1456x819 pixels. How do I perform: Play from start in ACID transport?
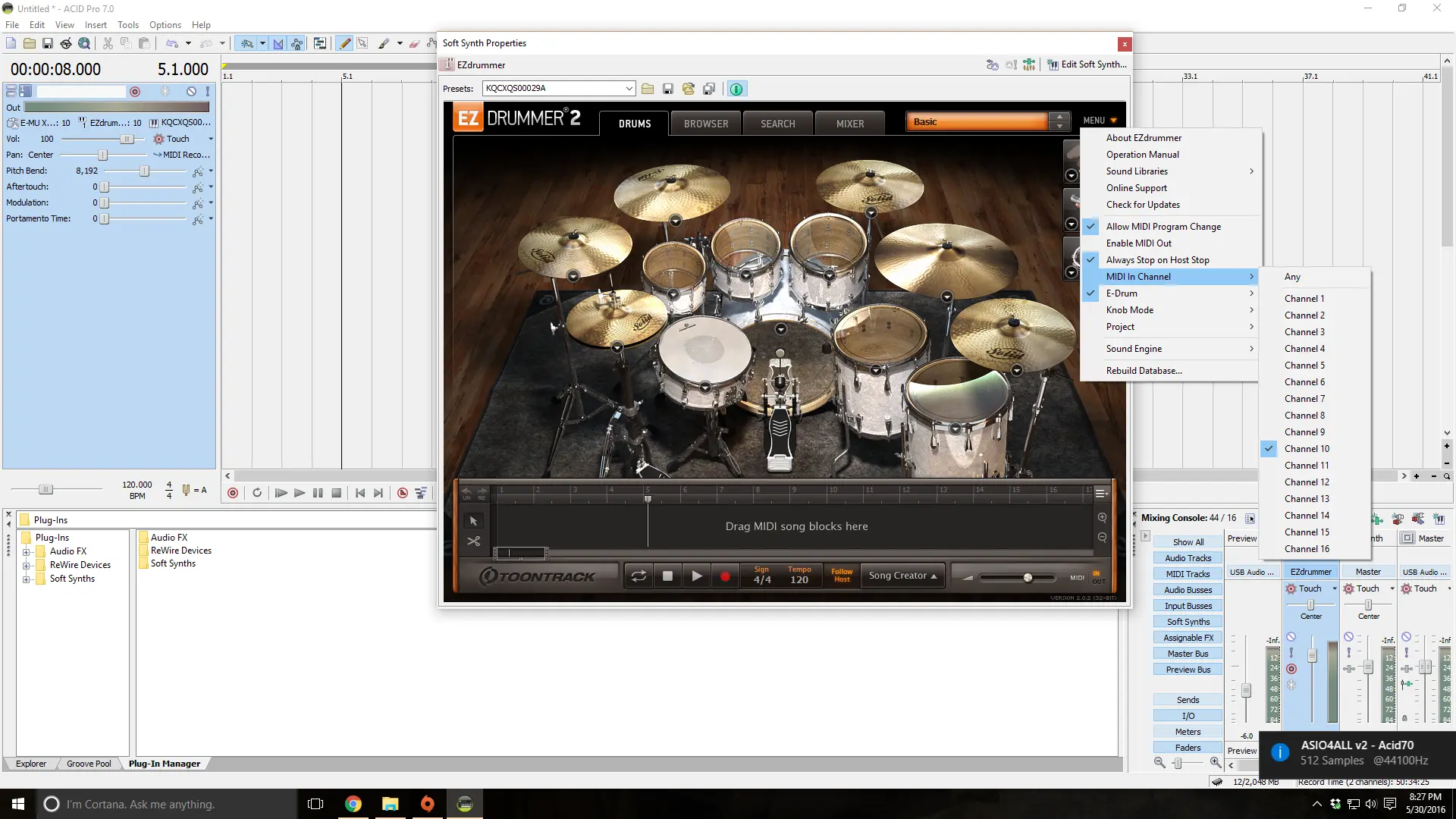coord(281,493)
